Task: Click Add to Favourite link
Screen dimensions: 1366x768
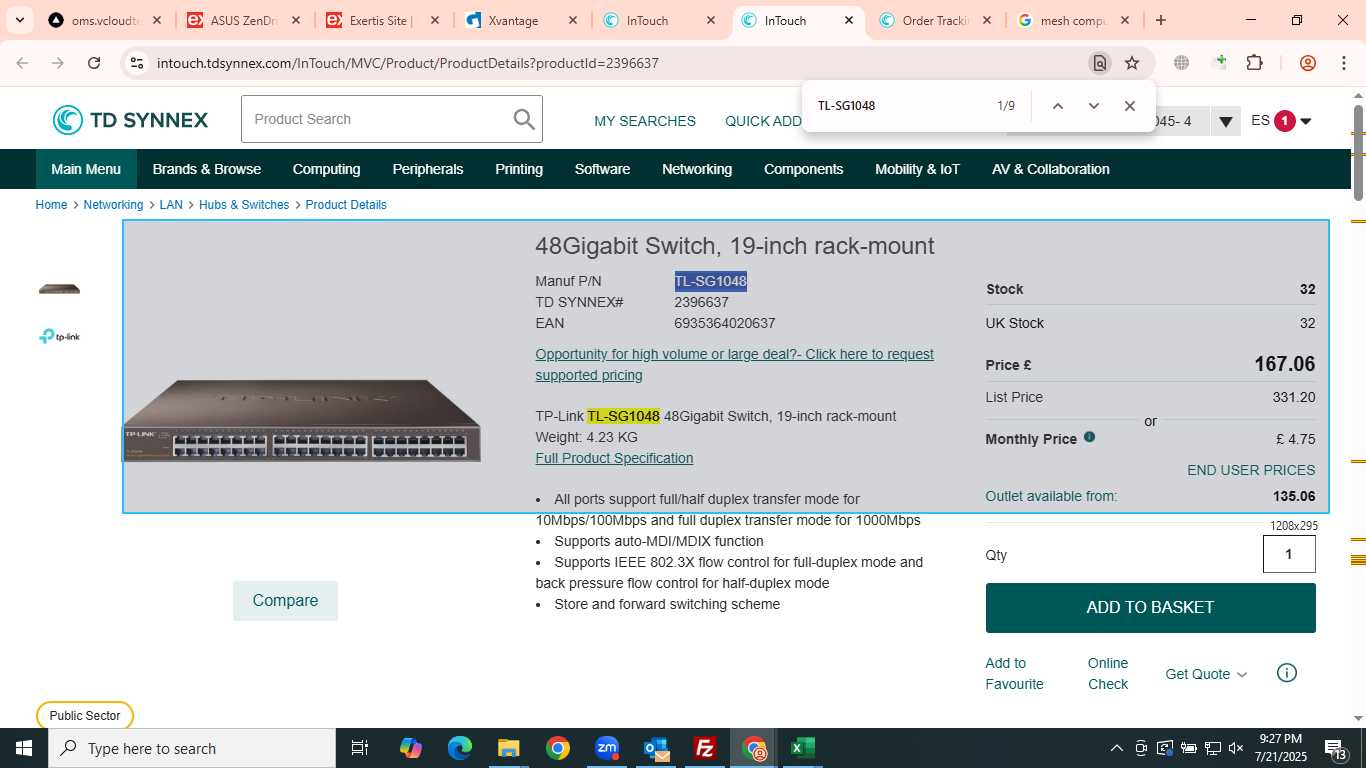Action: click(x=1014, y=674)
